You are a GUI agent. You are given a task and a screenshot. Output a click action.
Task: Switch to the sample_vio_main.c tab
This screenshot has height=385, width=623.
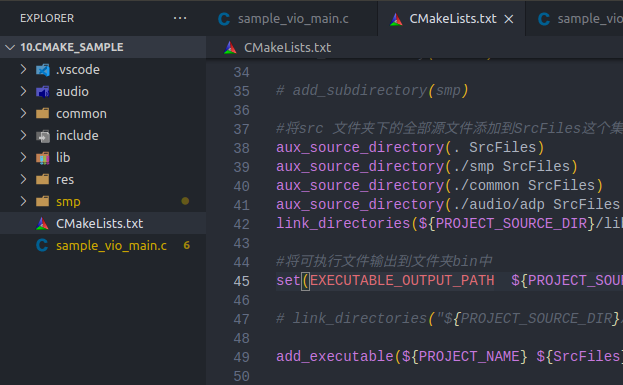pyautogui.click(x=284, y=19)
